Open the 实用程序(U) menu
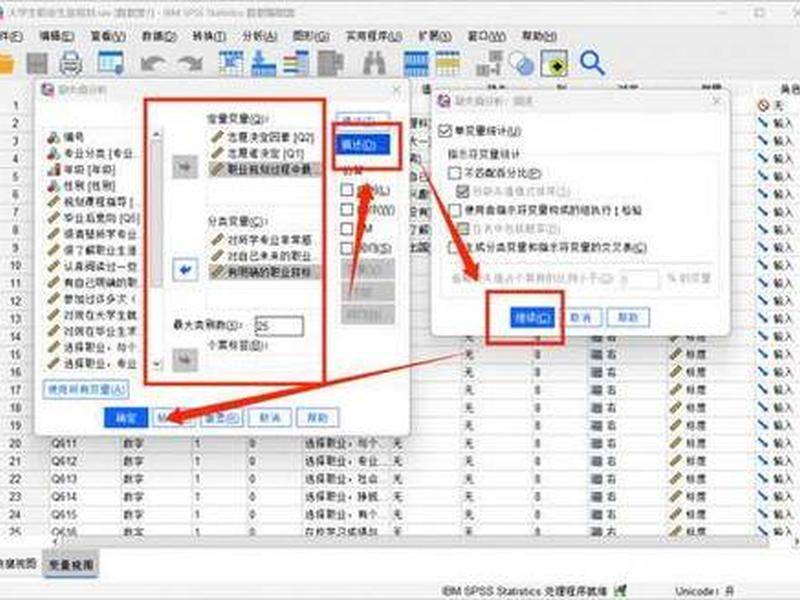 (x=373, y=36)
